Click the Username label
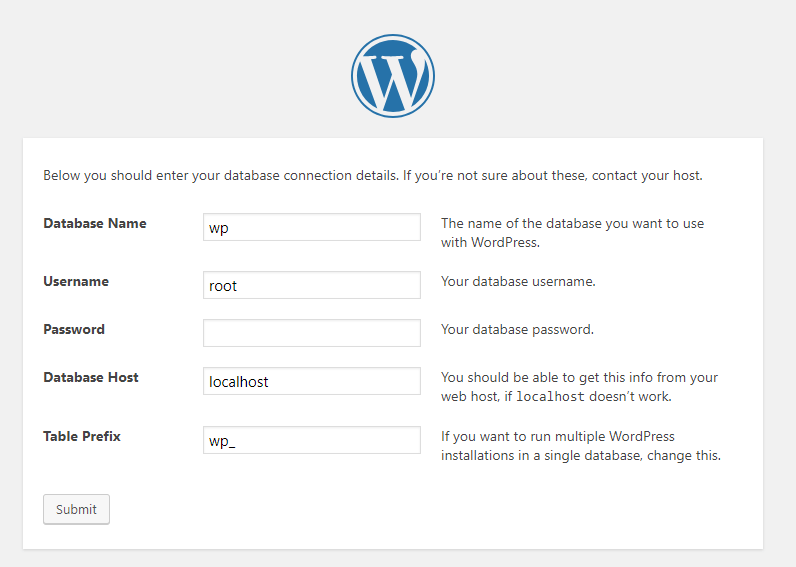Screen dimensions: 796x567 click(76, 281)
